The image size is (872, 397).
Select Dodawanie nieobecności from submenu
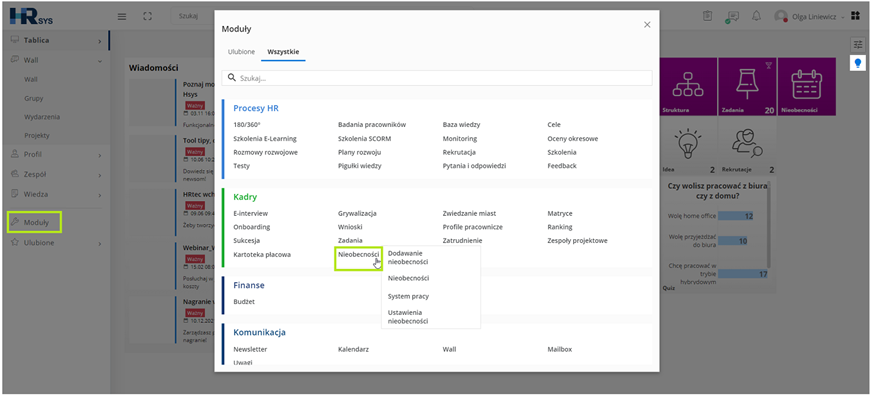tap(408, 257)
